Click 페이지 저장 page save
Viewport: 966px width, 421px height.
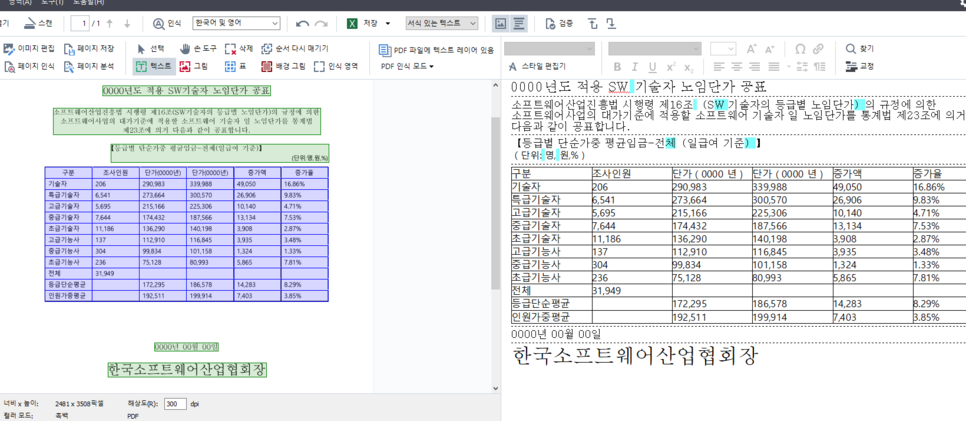click(x=90, y=49)
